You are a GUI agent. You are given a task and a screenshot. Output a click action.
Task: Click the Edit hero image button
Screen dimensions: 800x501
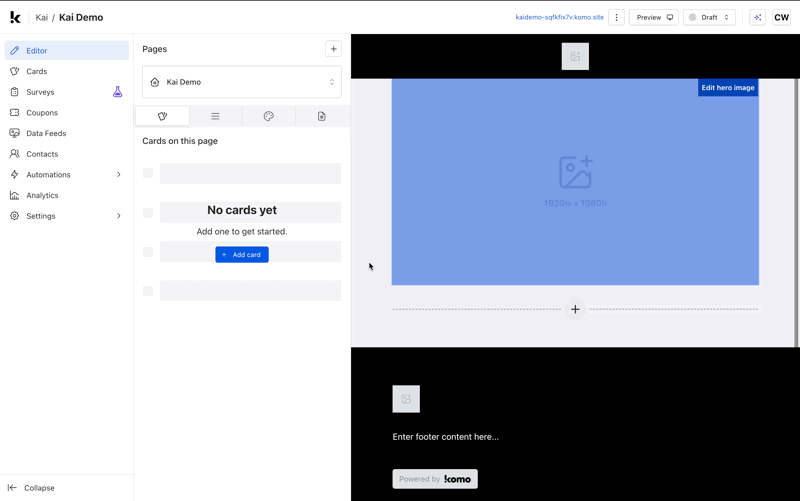[x=727, y=88]
